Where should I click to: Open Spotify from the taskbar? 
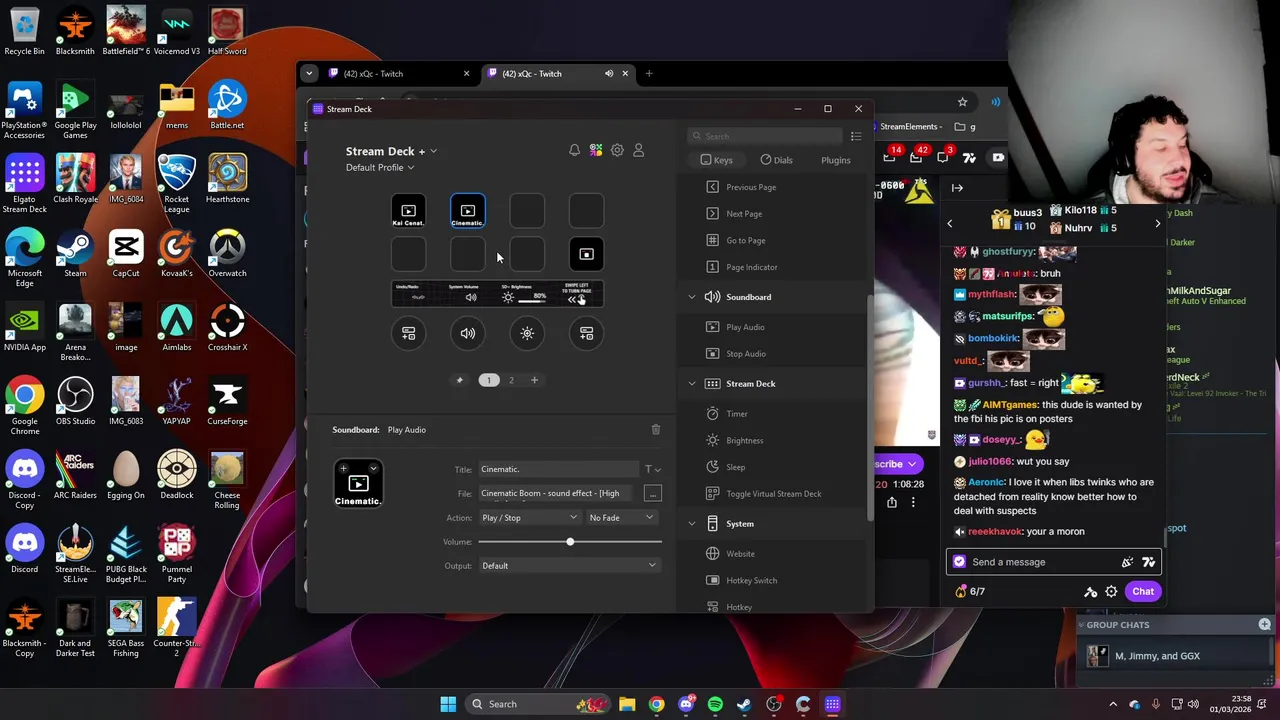click(715, 704)
